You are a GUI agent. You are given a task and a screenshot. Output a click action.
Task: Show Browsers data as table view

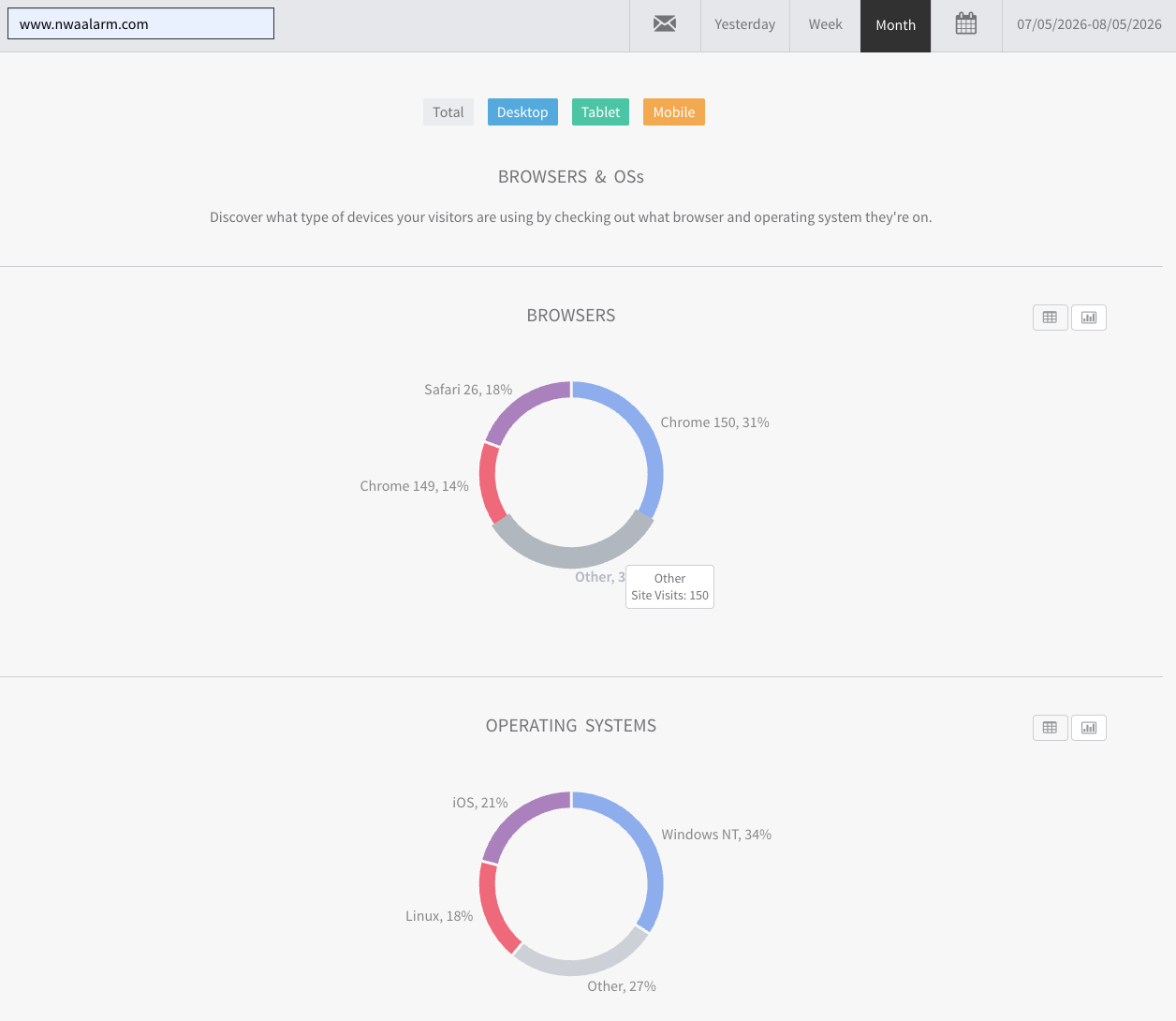click(x=1051, y=318)
